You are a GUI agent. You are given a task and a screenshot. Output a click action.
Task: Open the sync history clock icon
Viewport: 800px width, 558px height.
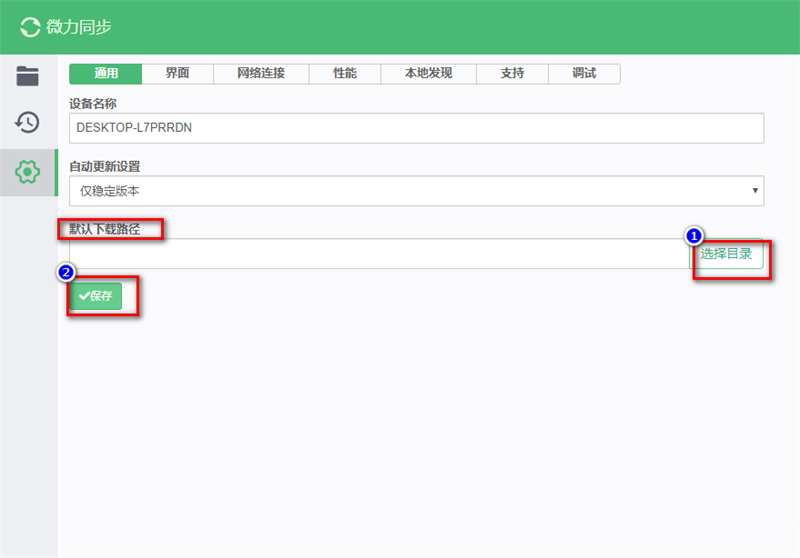click(x=28, y=122)
